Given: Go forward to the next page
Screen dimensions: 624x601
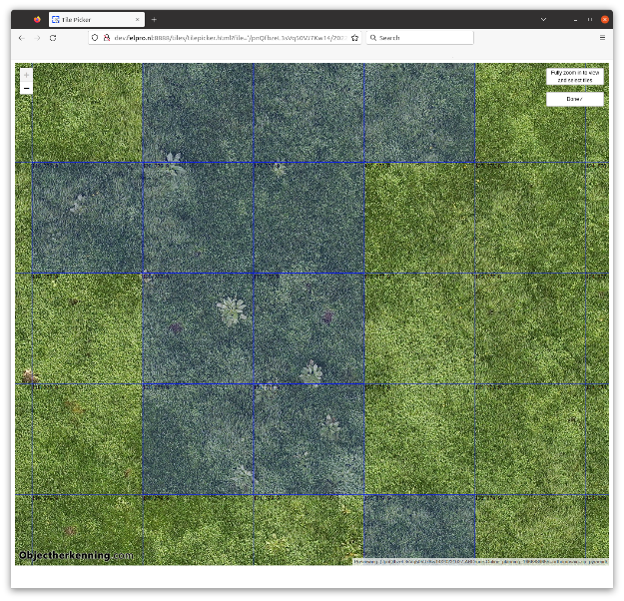Looking at the screenshot, I should pos(37,37).
